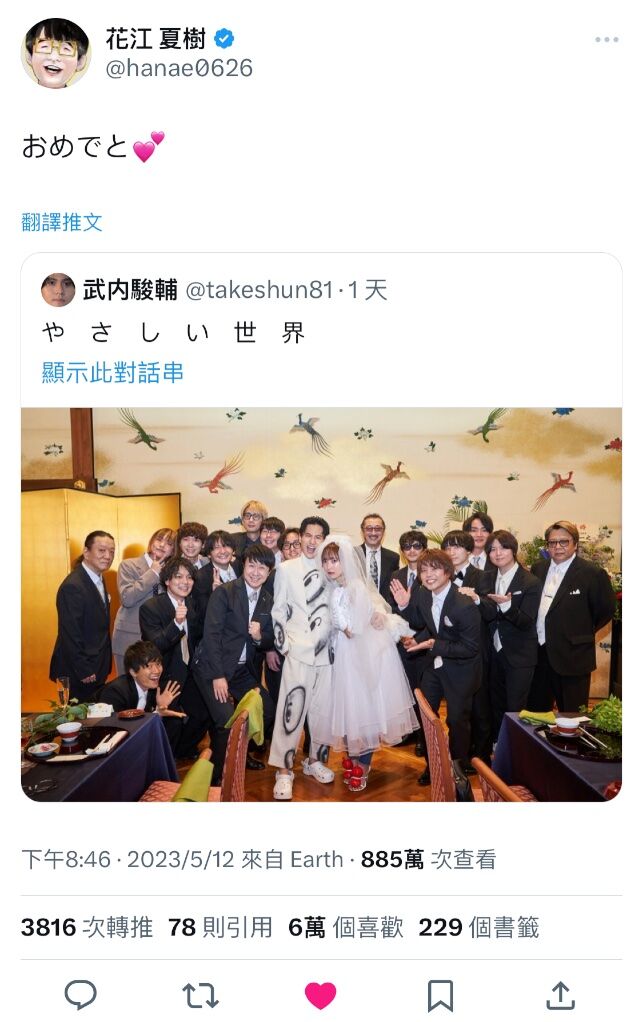Toggle the pink heart like button
643x1022 pixels.
[321, 995]
